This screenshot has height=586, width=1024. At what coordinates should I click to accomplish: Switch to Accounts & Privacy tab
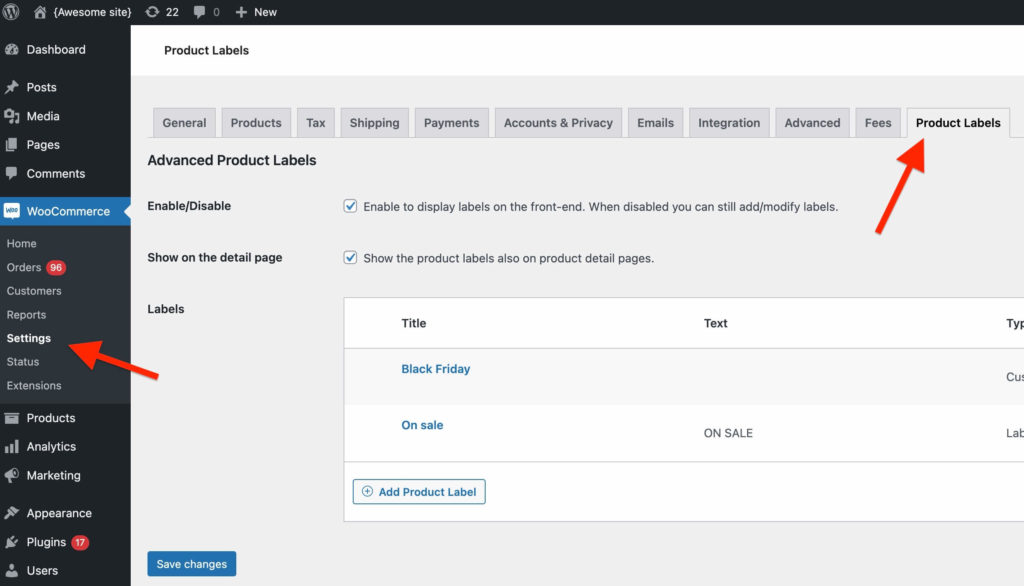(x=558, y=123)
